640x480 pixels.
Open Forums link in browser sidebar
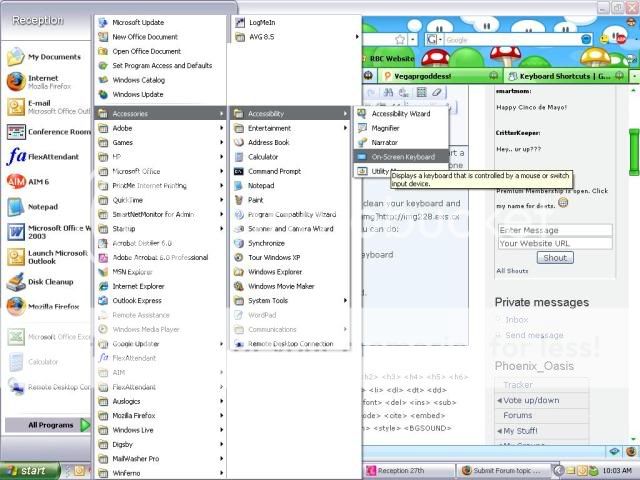(518, 415)
